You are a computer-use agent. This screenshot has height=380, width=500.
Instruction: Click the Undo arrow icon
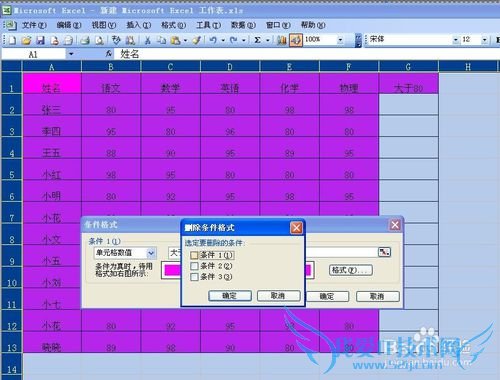(213, 40)
